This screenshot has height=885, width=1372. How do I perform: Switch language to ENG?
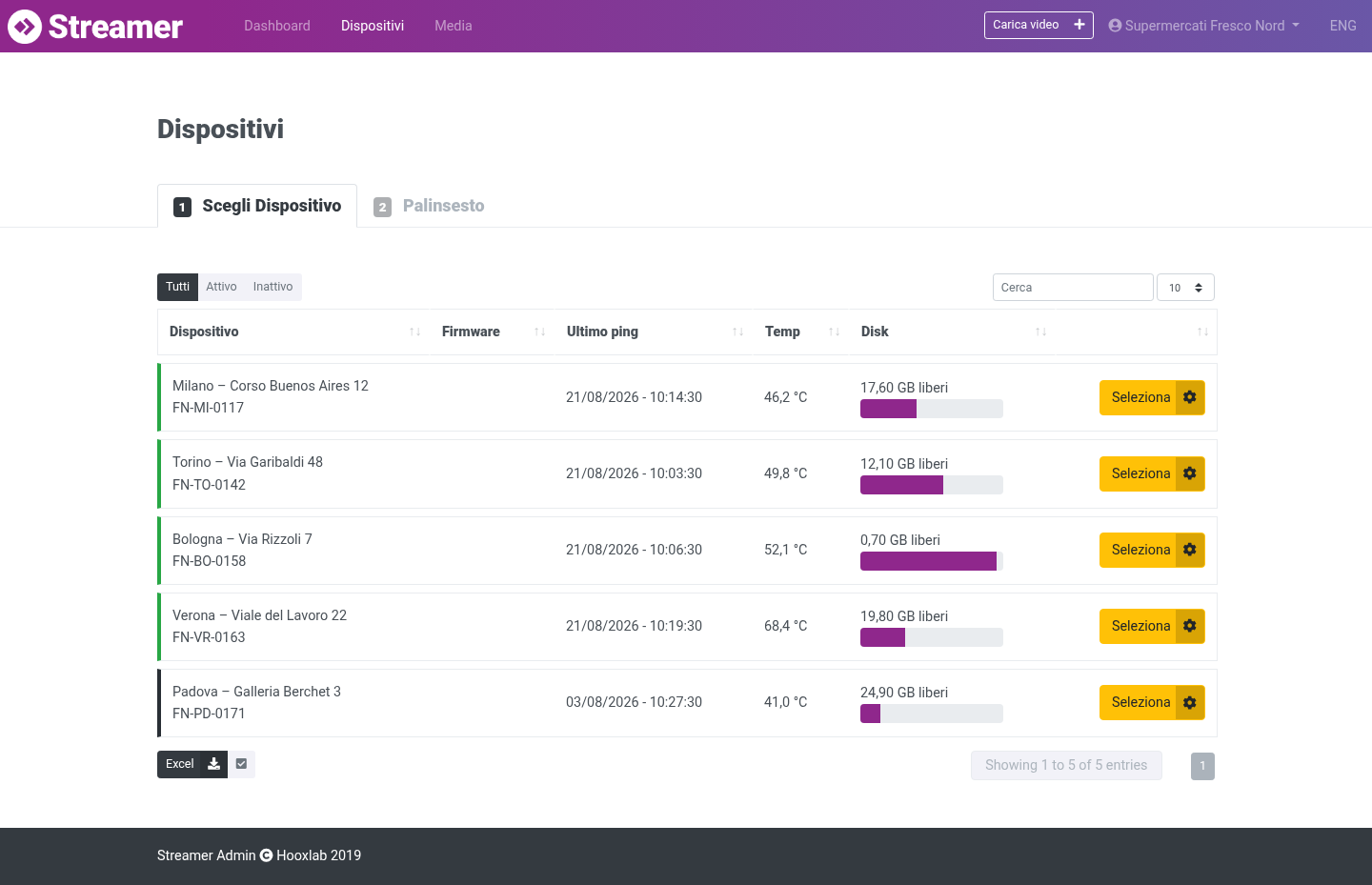1342,26
